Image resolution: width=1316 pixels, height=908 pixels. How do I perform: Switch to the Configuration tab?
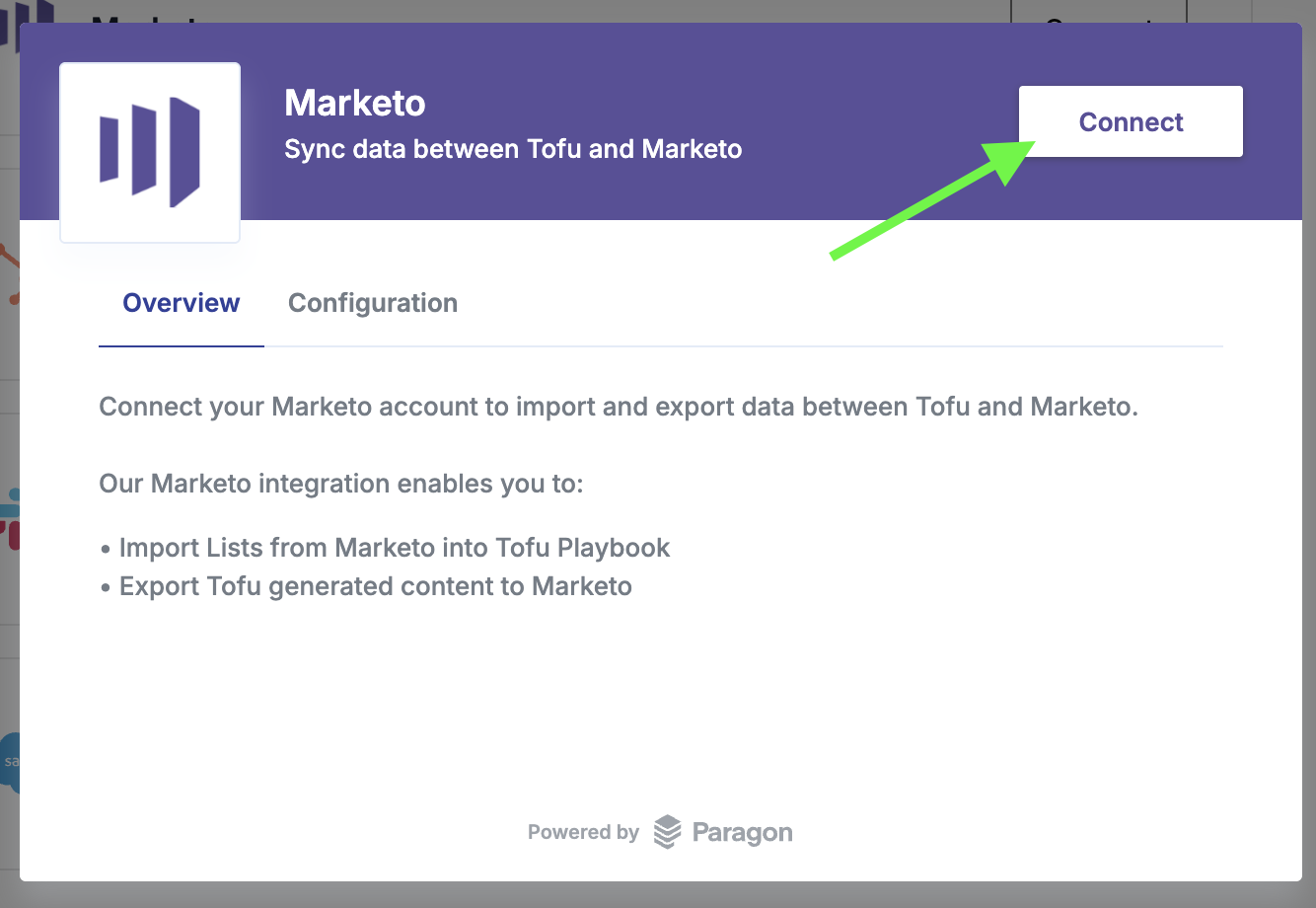373,303
